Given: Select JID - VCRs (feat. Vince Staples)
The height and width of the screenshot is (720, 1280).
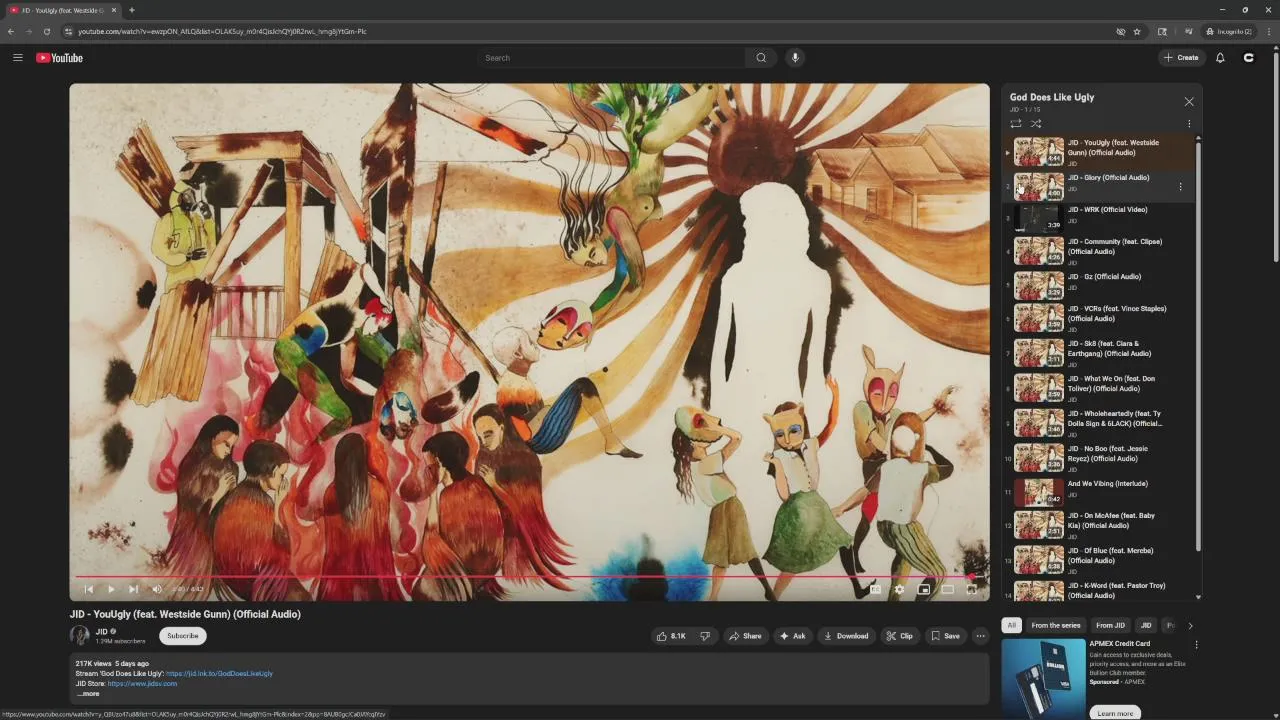Looking at the screenshot, I should click(1098, 318).
